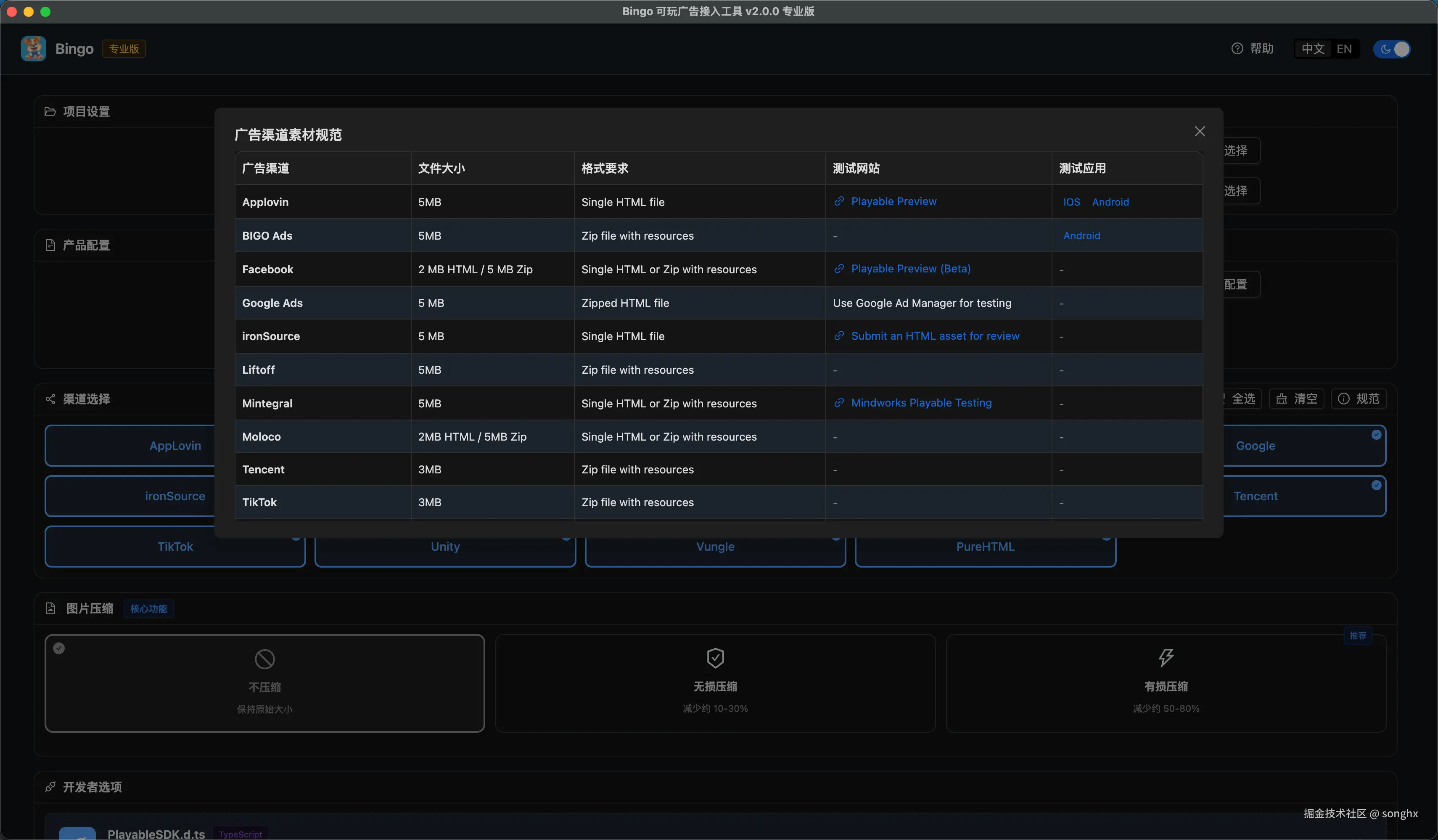Click link icon beside Playable Preview (Beta)

[x=839, y=269]
